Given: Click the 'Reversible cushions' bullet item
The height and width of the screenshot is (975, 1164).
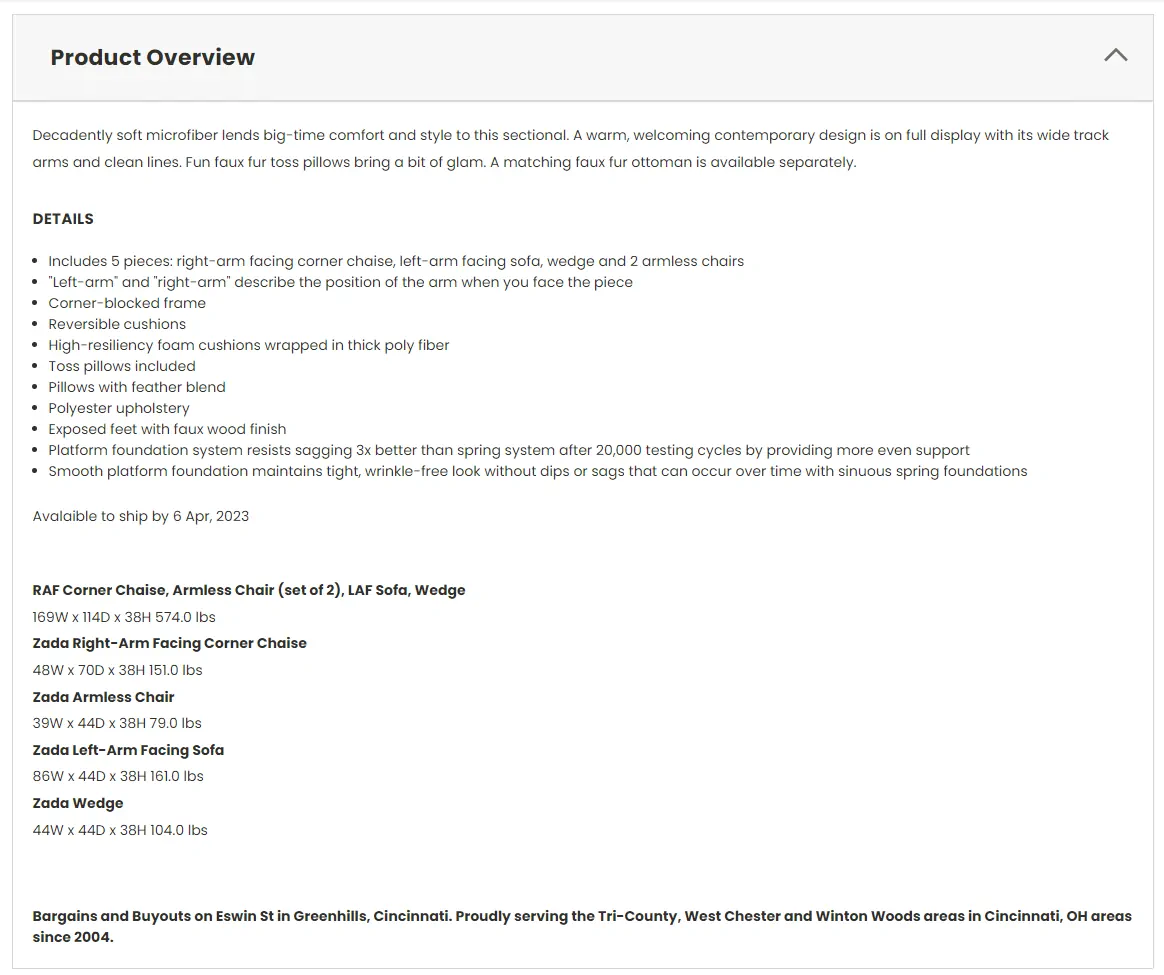Looking at the screenshot, I should click(x=117, y=324).
